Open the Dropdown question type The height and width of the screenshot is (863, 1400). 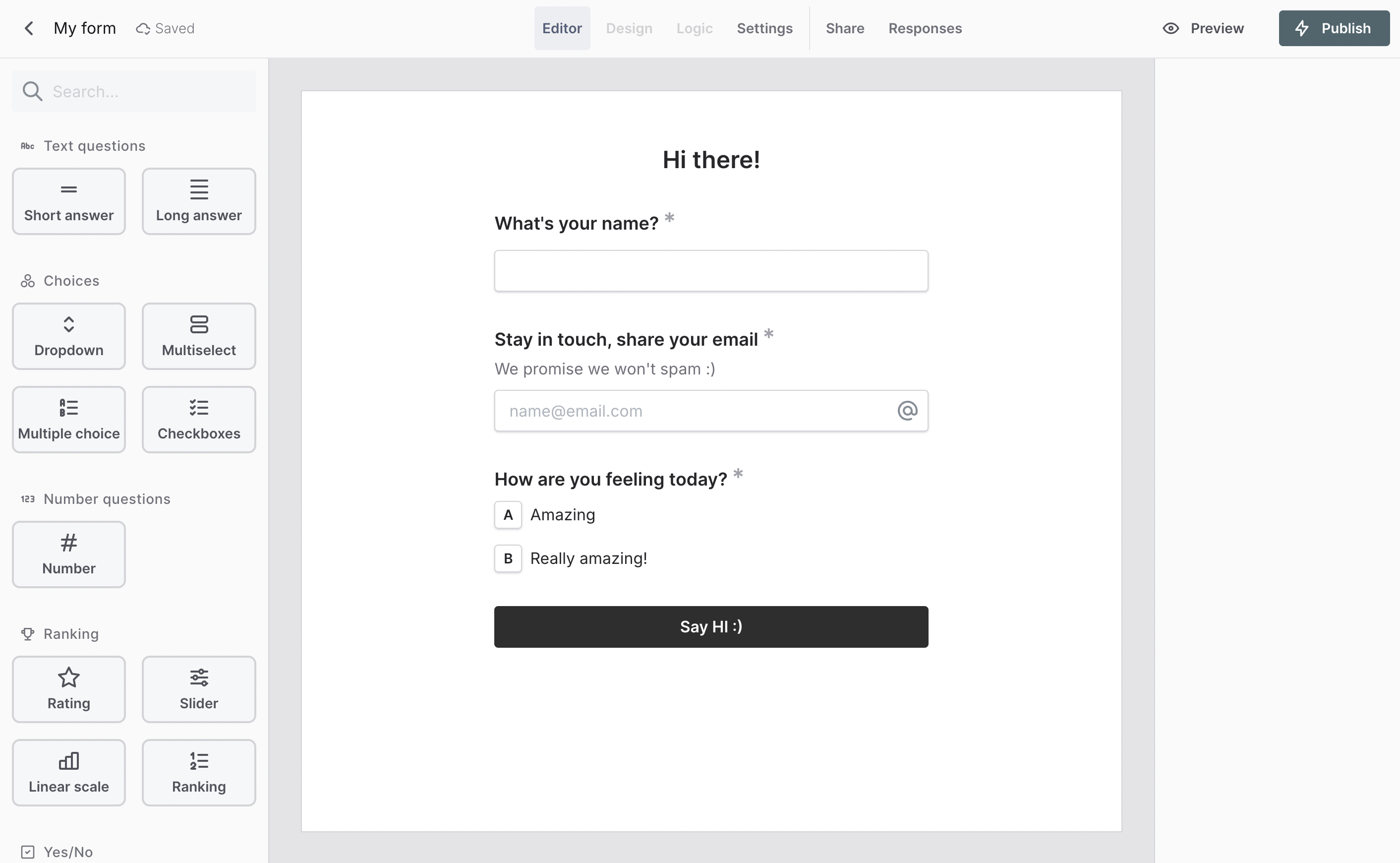[68, 336]
